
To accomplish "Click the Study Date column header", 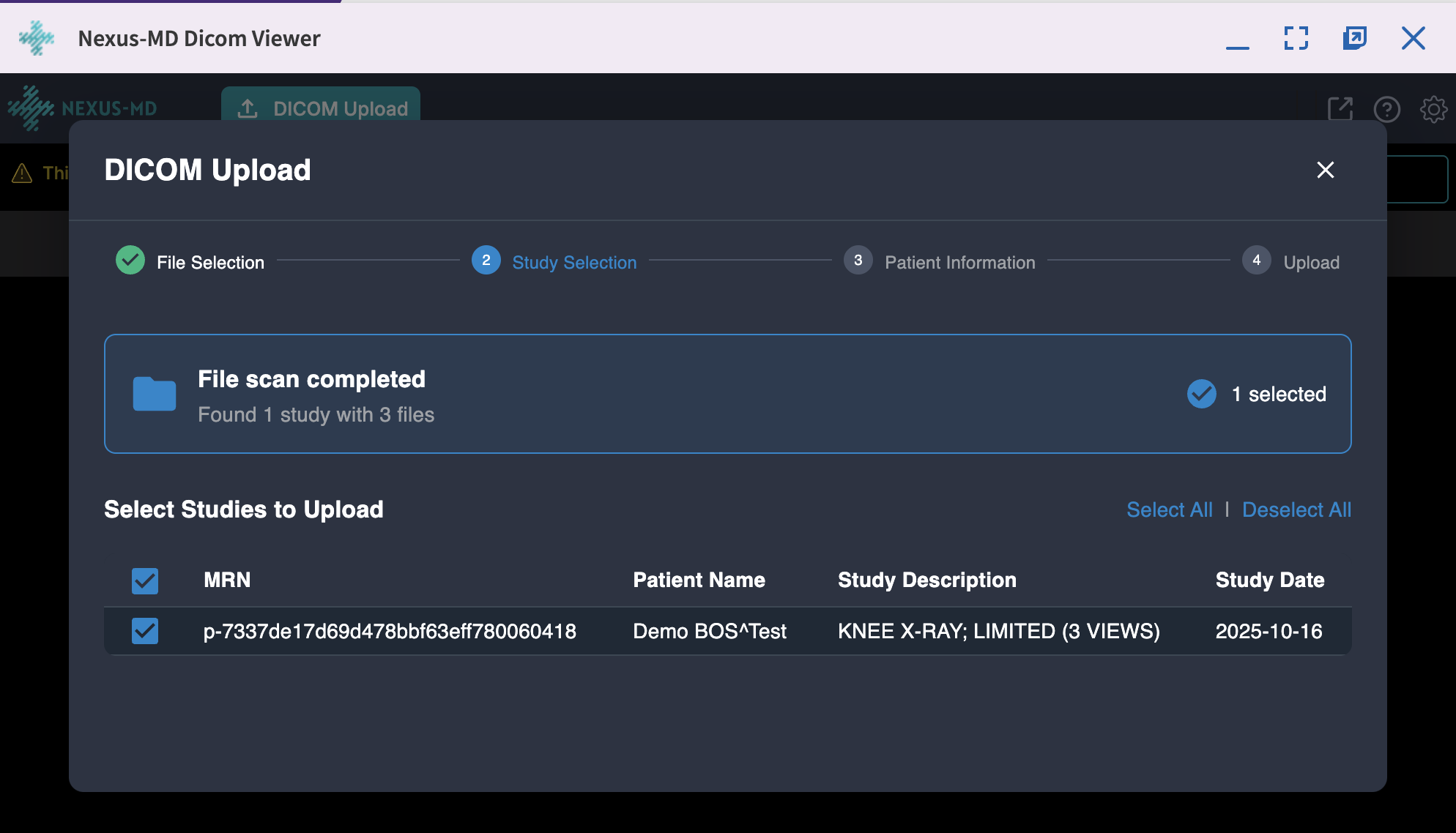I will pyautogui.click(x=1269, y=580).
